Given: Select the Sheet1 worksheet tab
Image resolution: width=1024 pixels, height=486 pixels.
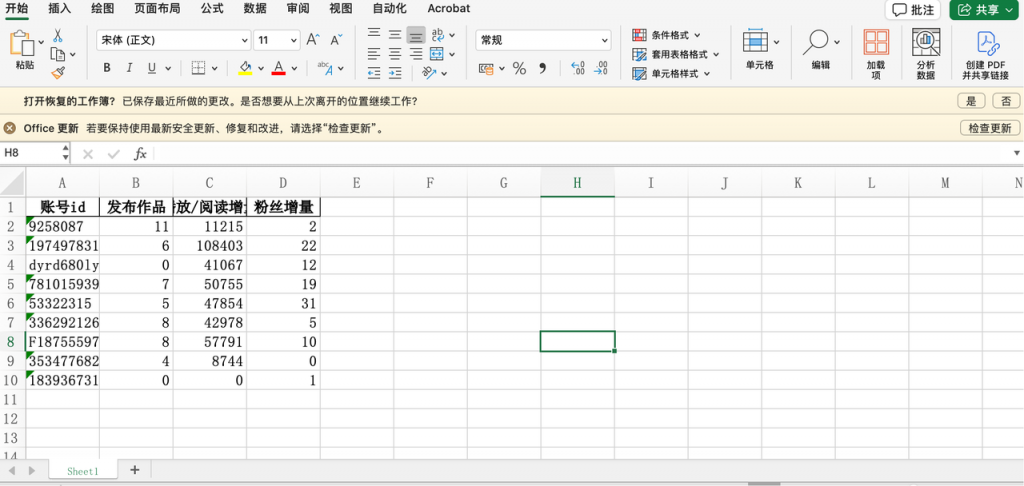Looking at the screenshot, I should pyautogui.click(x=83, y=470).
